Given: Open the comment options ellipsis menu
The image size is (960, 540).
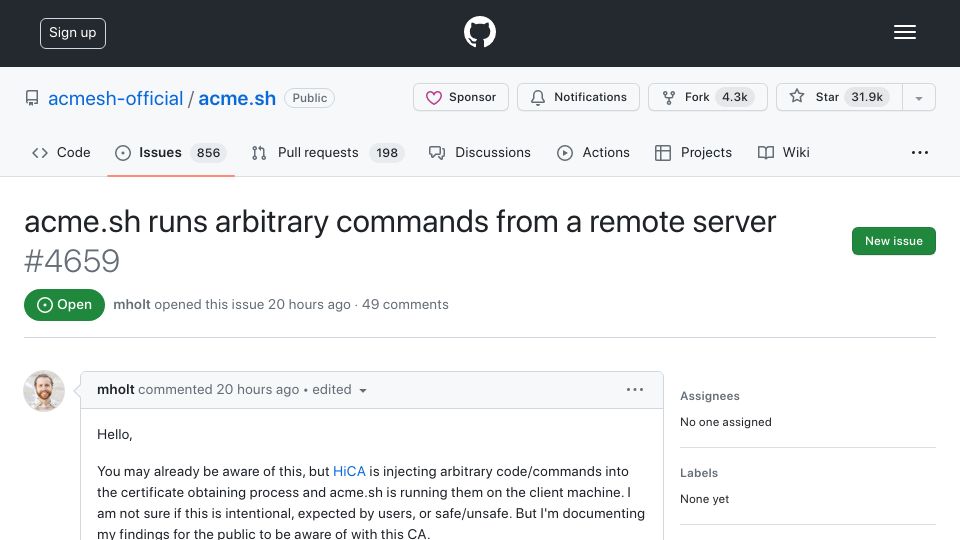Looking at the screenshot, I should point(635,389).
